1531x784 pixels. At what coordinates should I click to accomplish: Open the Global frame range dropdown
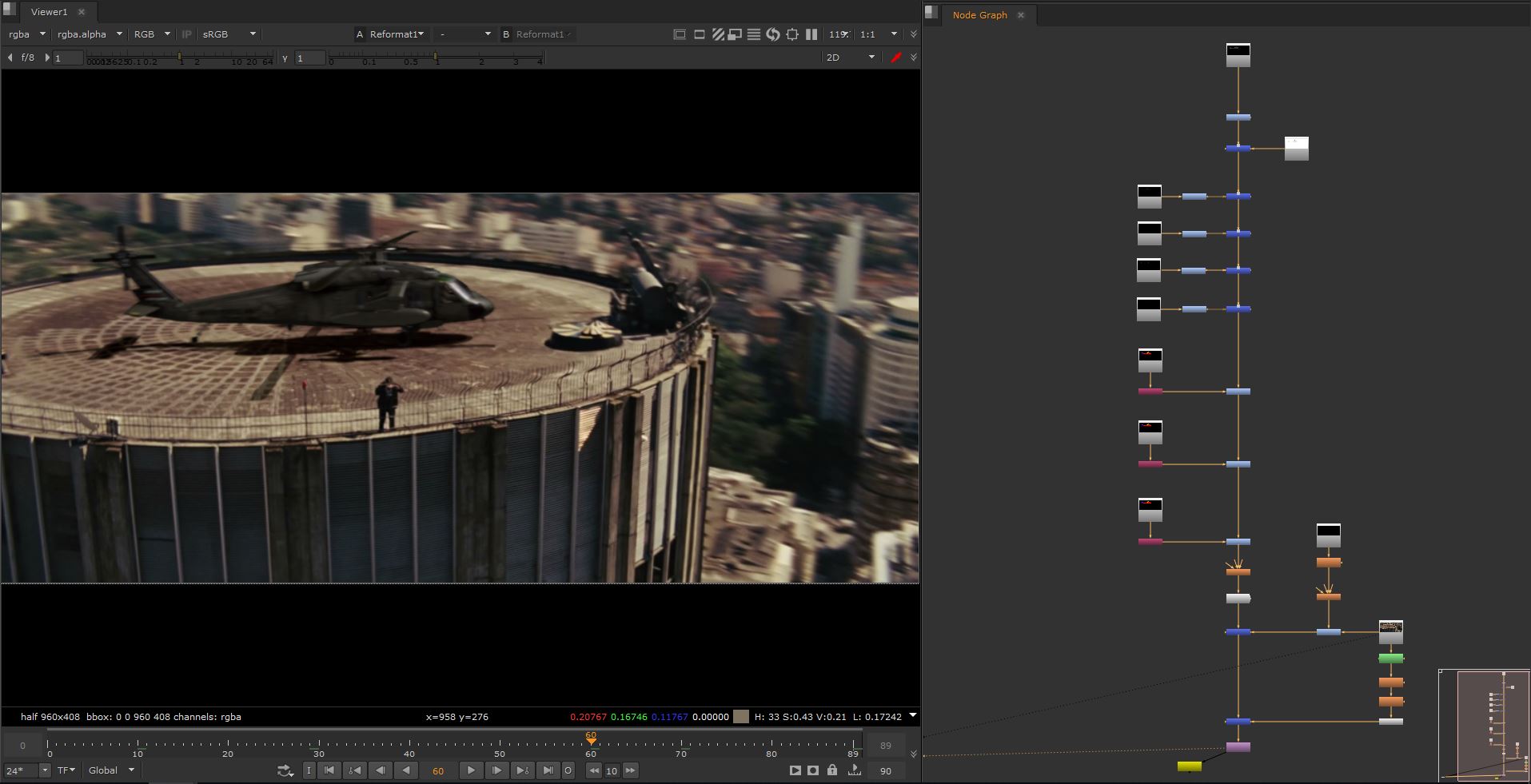click(x=111, y=770)
